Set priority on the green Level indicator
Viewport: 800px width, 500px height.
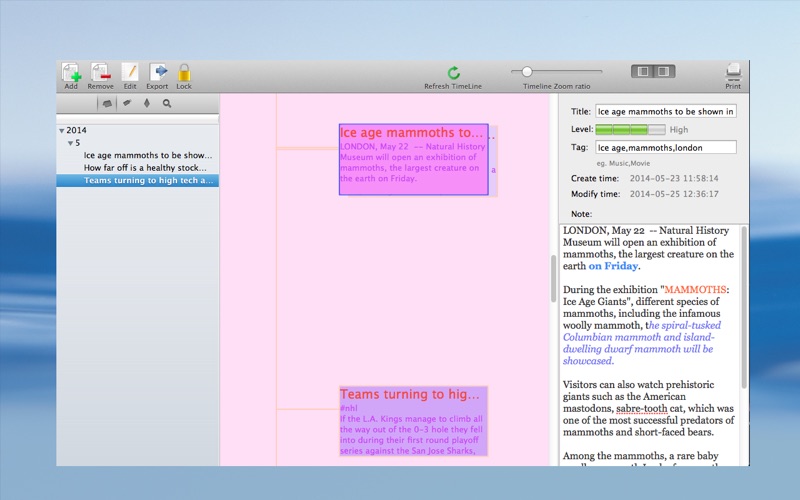[631, 130]
